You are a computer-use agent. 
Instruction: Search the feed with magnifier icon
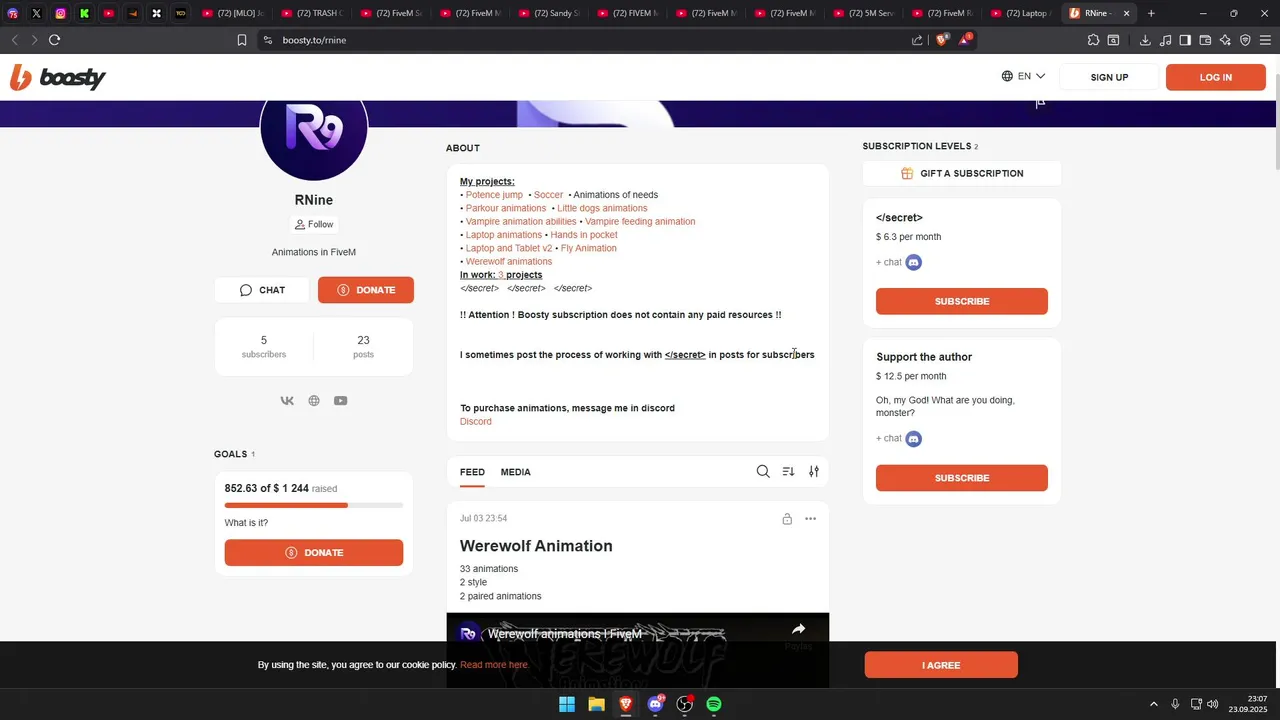click(763, 472)
